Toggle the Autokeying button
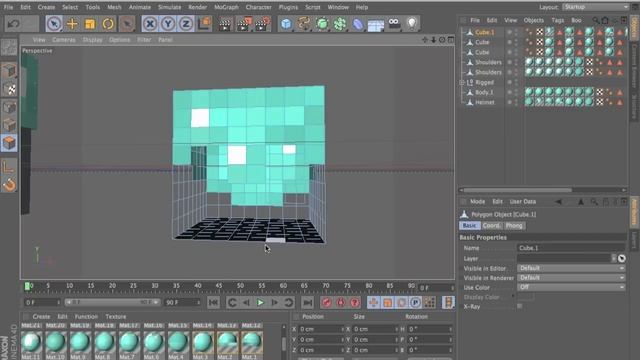The width and height of the screenshot is (640, 360). 341,302
